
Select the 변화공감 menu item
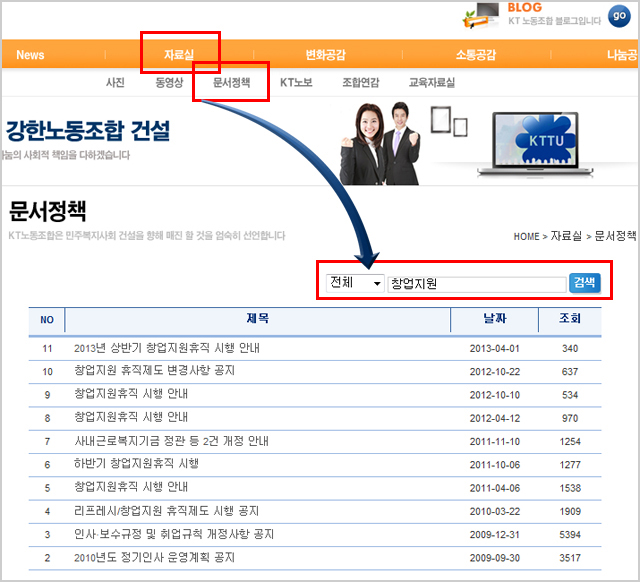pos(325,55)
